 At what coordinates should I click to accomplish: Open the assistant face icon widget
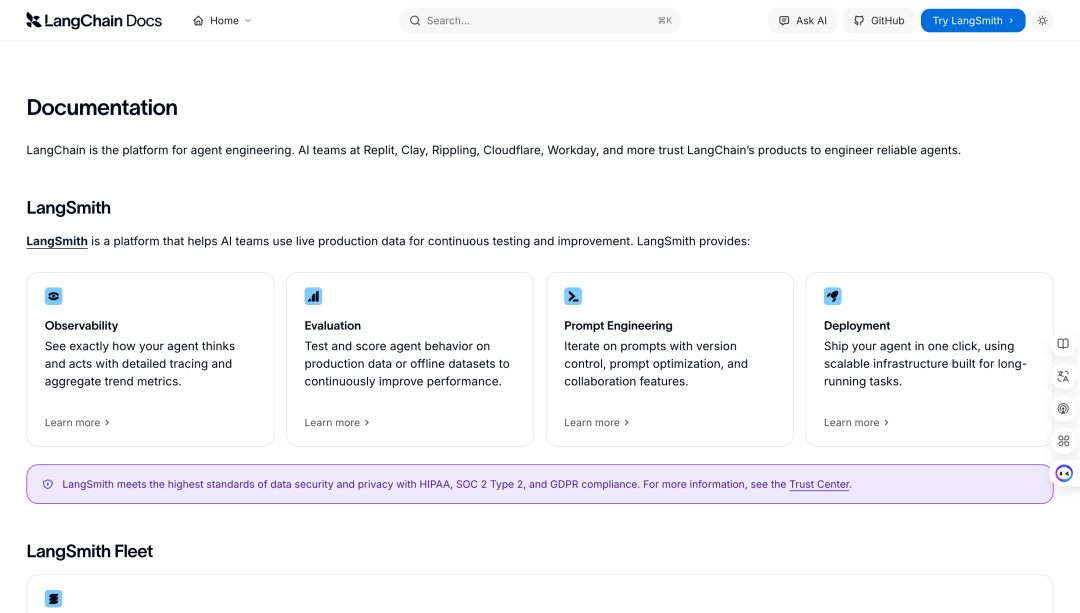click(x=1064, y=473)
